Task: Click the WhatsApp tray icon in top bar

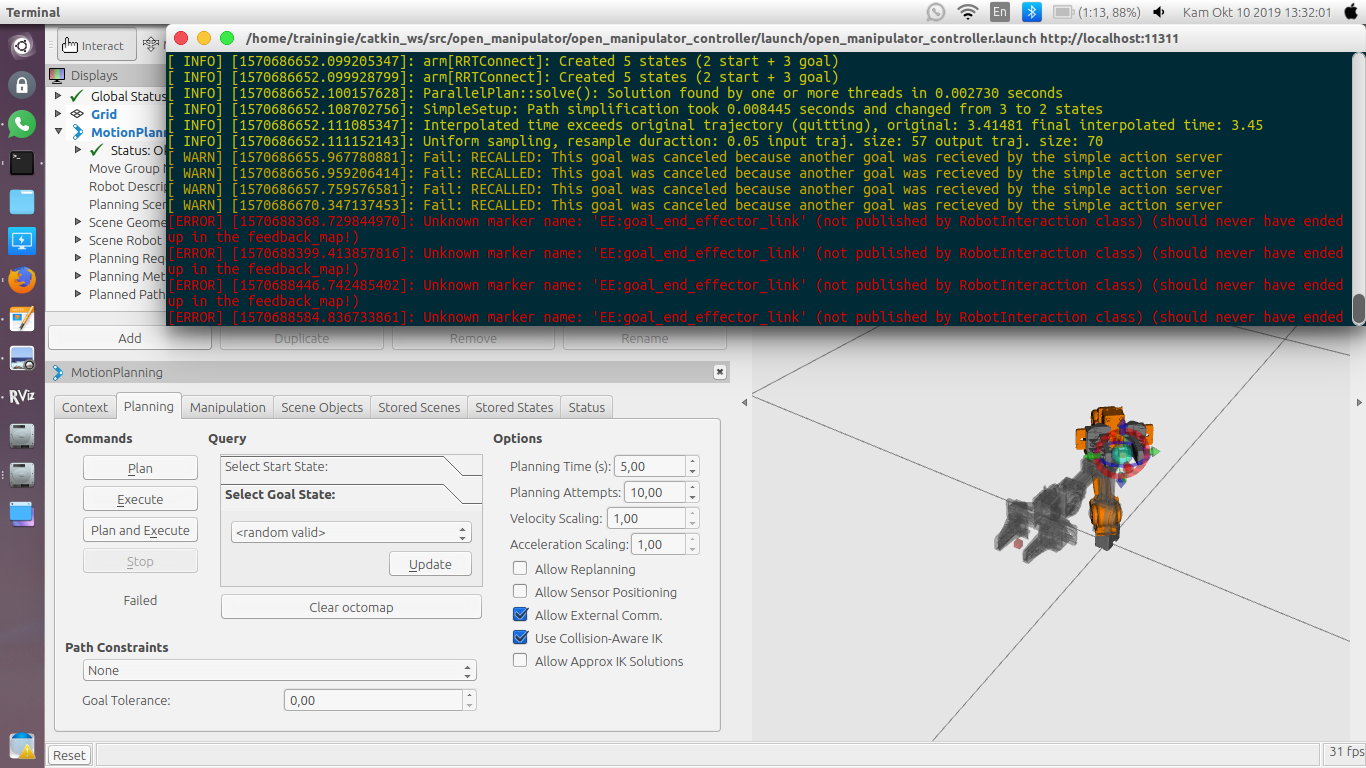Action: tap(936, 12)
